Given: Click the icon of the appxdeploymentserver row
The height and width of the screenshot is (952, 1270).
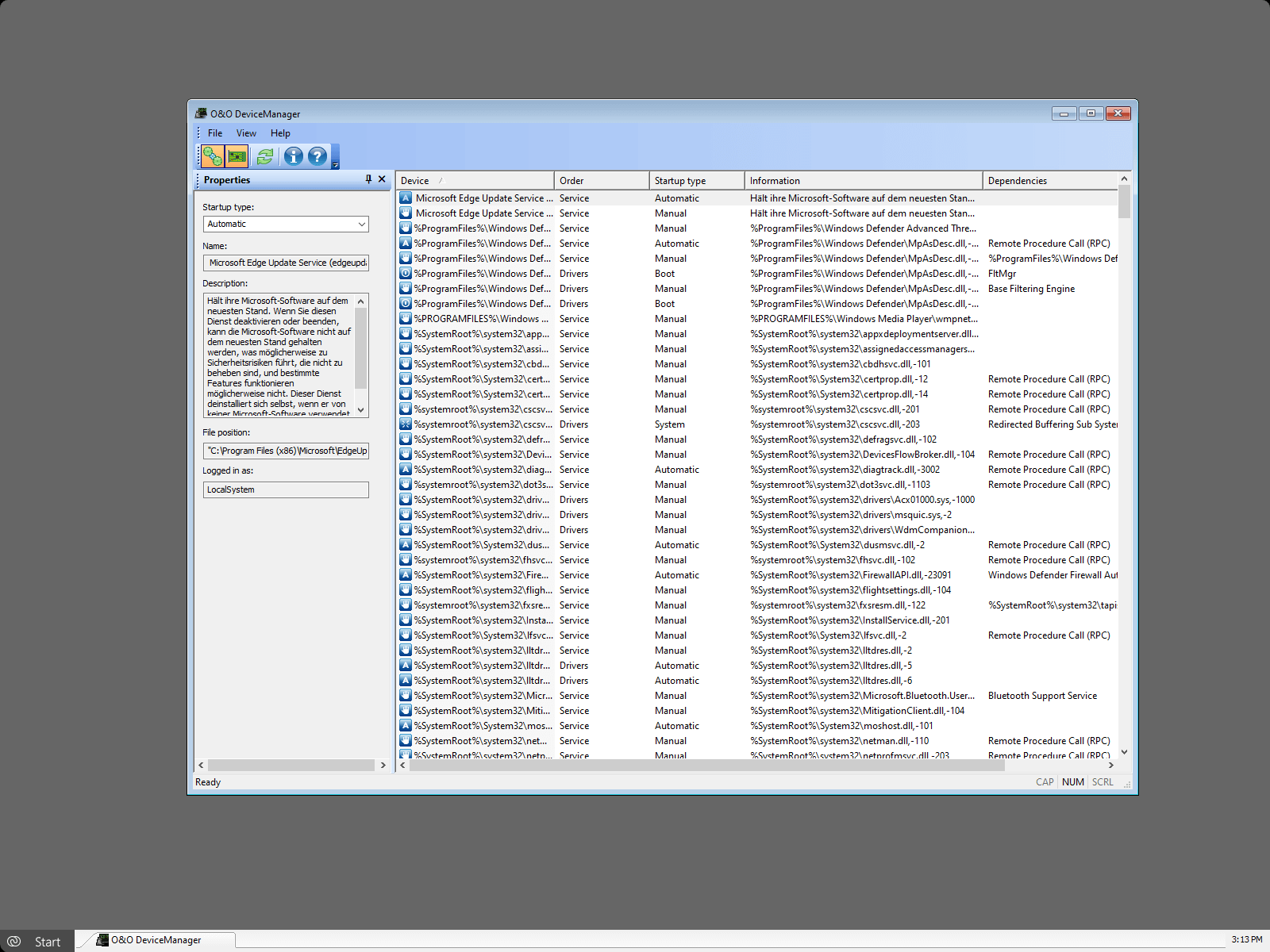Looking at the screenshot, I should tap(406, 334).
